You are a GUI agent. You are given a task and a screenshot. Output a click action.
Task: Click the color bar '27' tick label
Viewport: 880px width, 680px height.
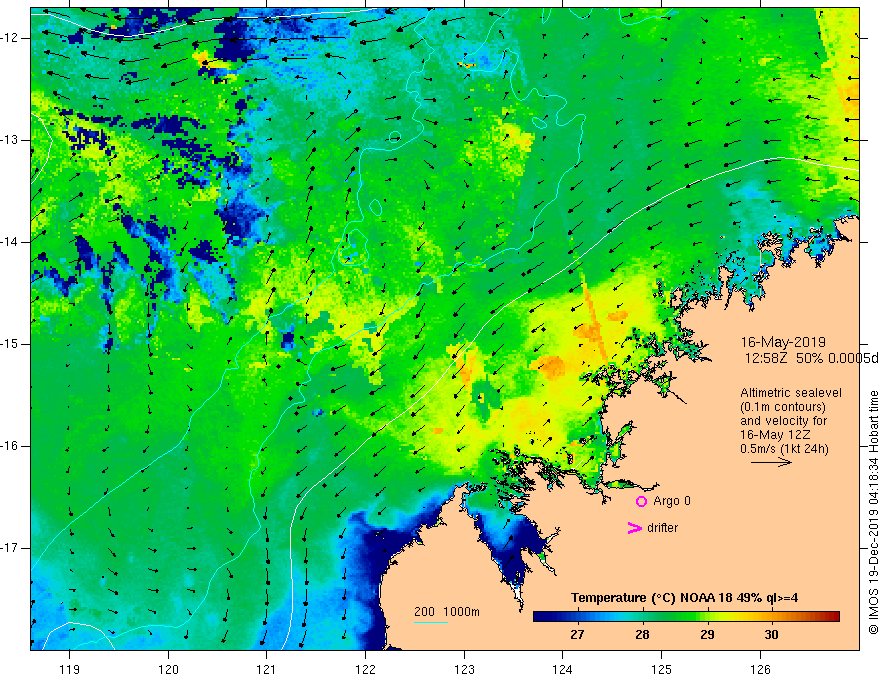point(577,635)
